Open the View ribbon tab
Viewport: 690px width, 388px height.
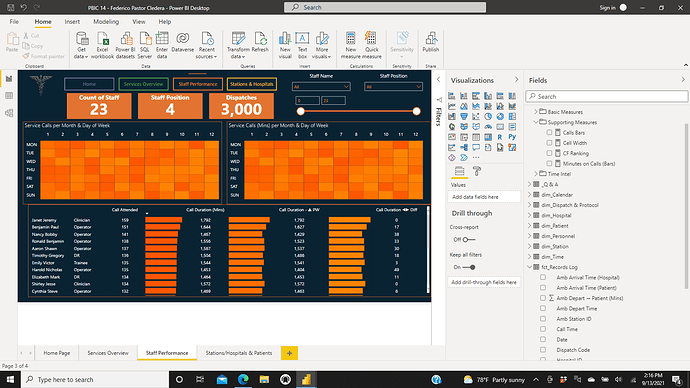pyautogui.click(x=139, y=22)
